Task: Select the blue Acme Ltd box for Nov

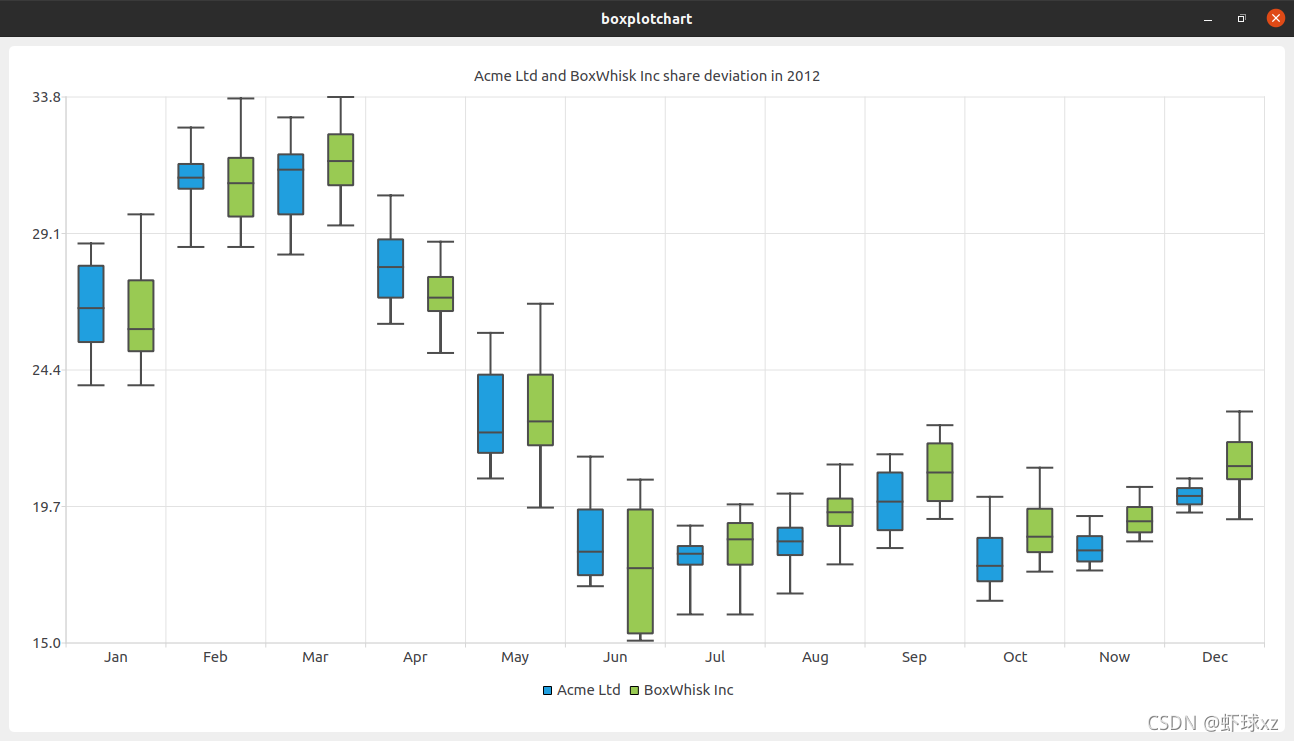Action: 1091,549
